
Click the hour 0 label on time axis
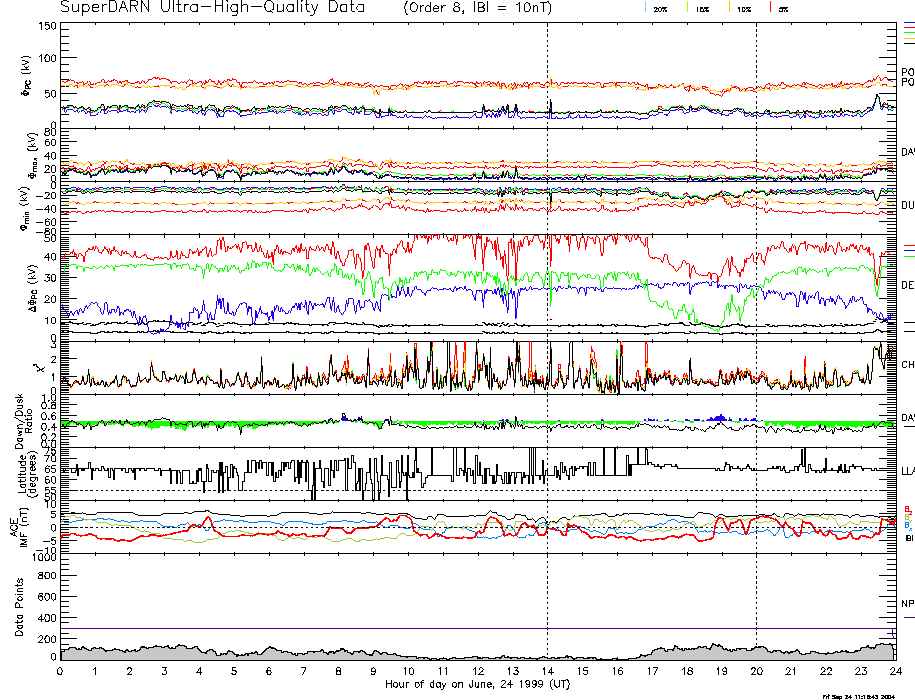(x=61, y=674)
